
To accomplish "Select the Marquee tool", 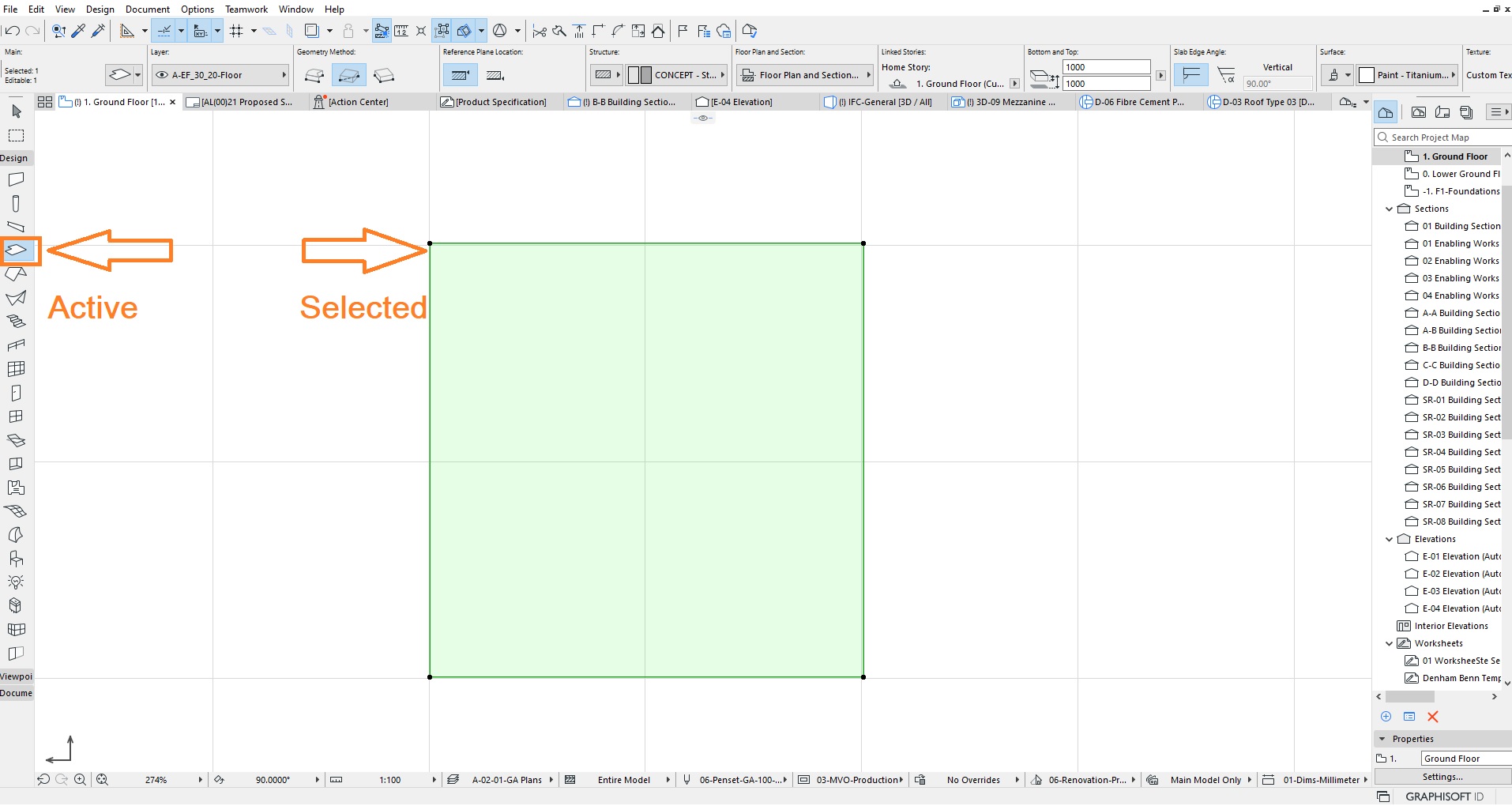I will 16,135.
